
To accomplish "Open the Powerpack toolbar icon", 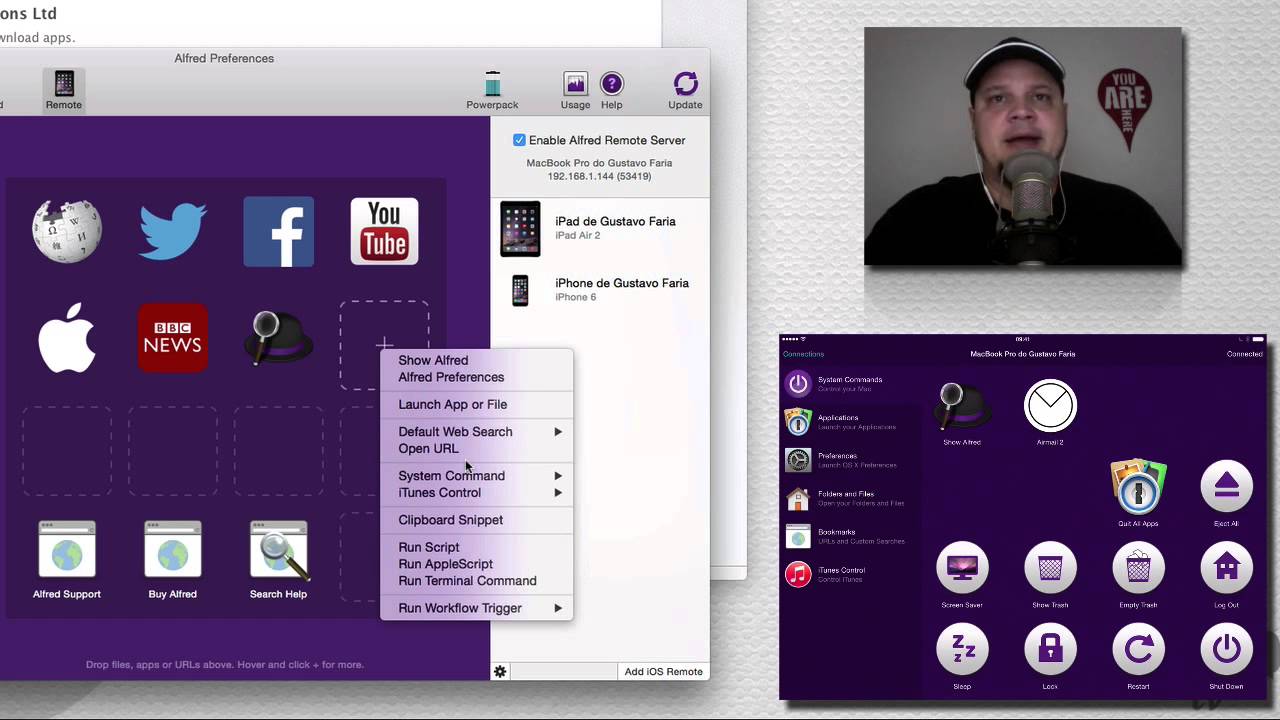I will pos(492,89).
